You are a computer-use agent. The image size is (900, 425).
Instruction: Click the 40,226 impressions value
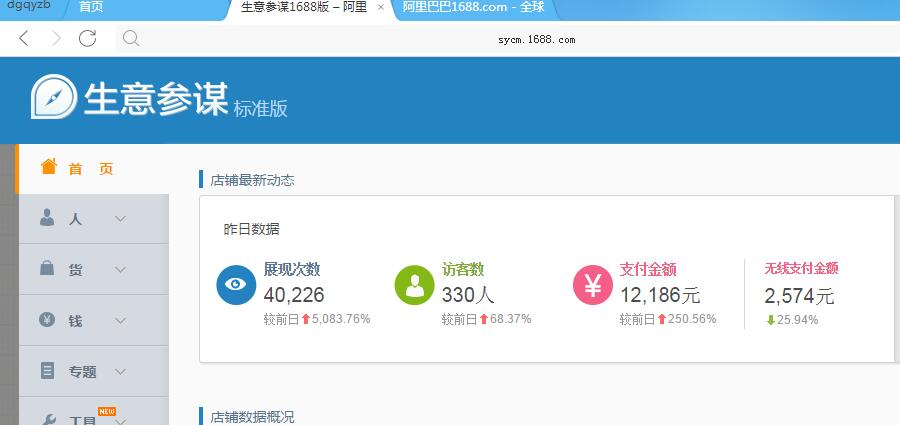click(294, 295)
